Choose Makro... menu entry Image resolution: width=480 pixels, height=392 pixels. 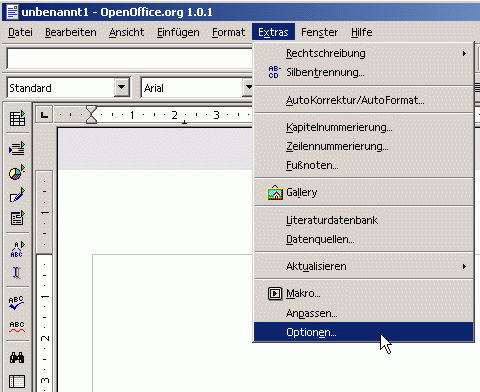[x=364, y=294]
